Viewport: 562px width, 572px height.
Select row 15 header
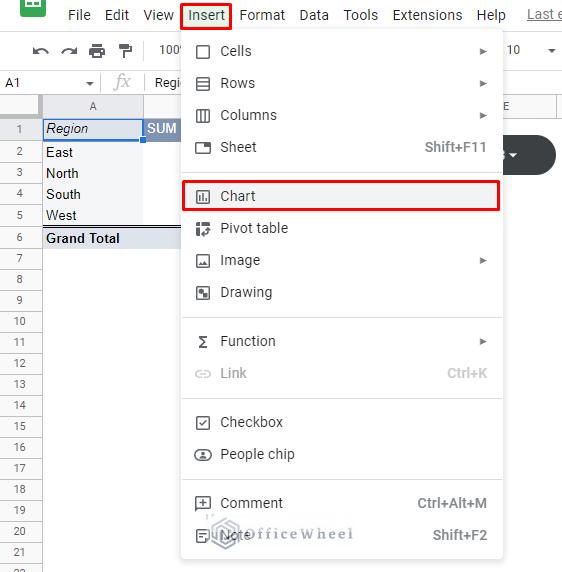click(20, 426)
